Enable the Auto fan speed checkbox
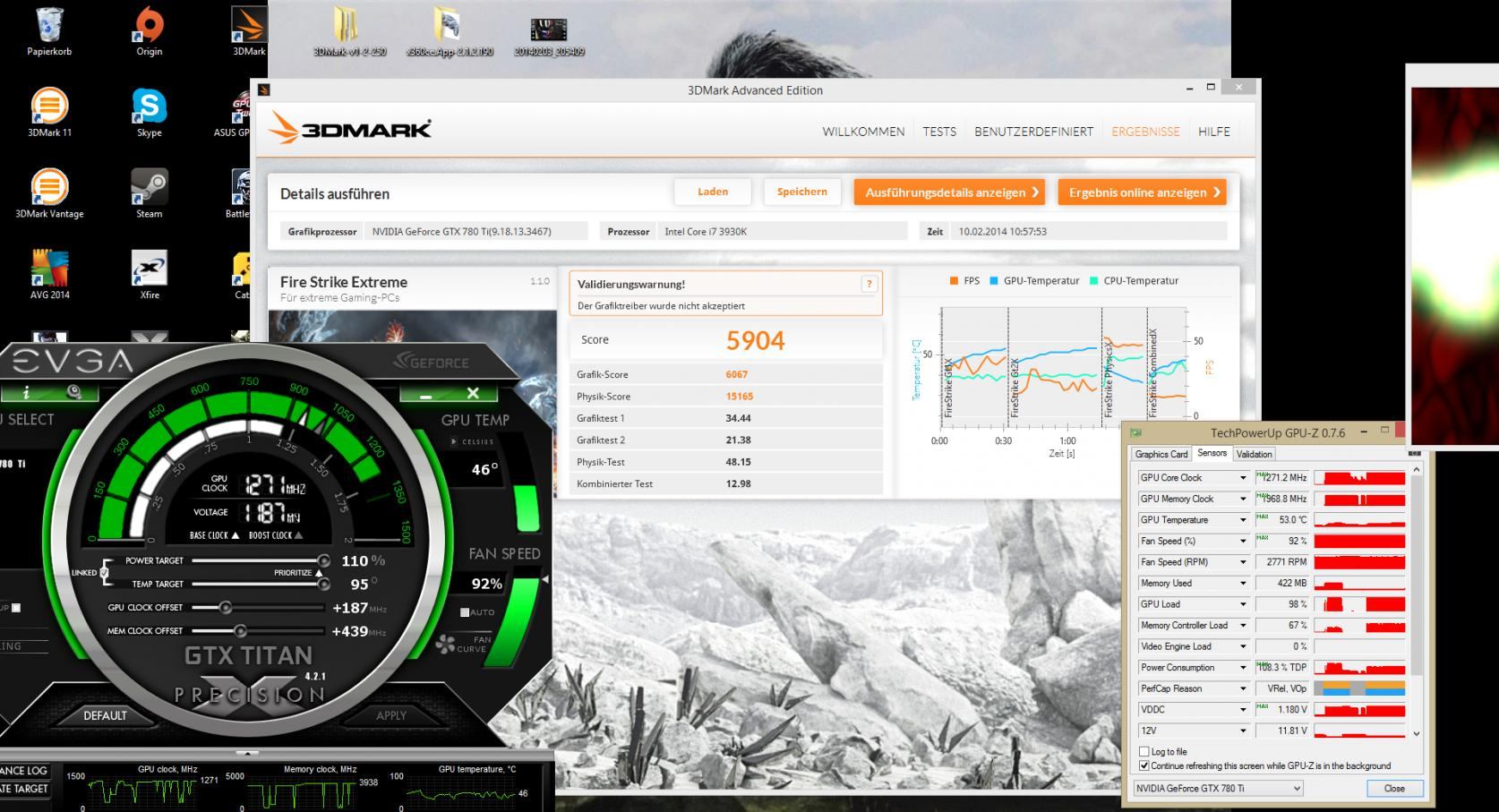 [x=465, y=612]
